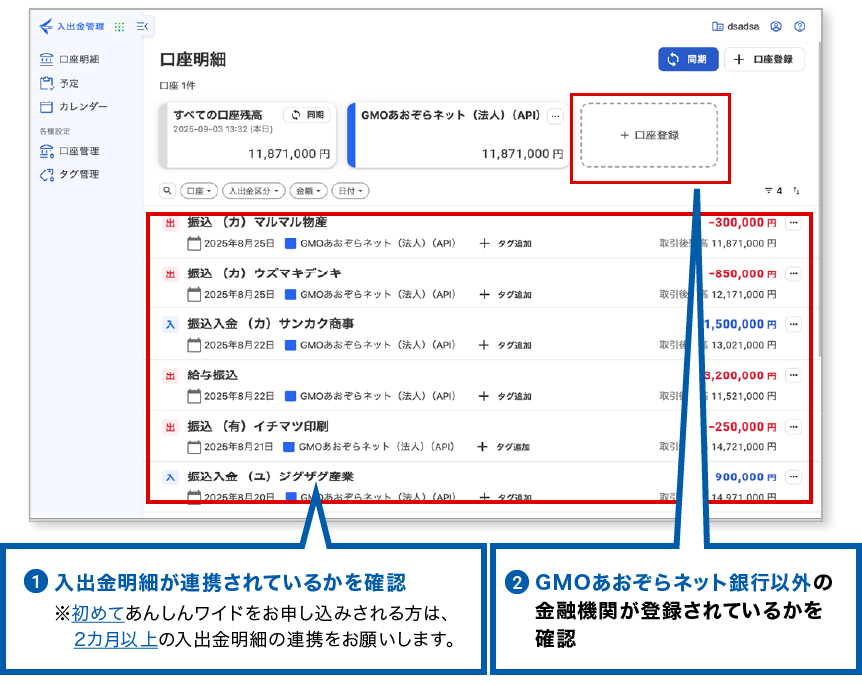
Task: Expand the 入出金区分 filter dropdown
Action: coord(253,190)
